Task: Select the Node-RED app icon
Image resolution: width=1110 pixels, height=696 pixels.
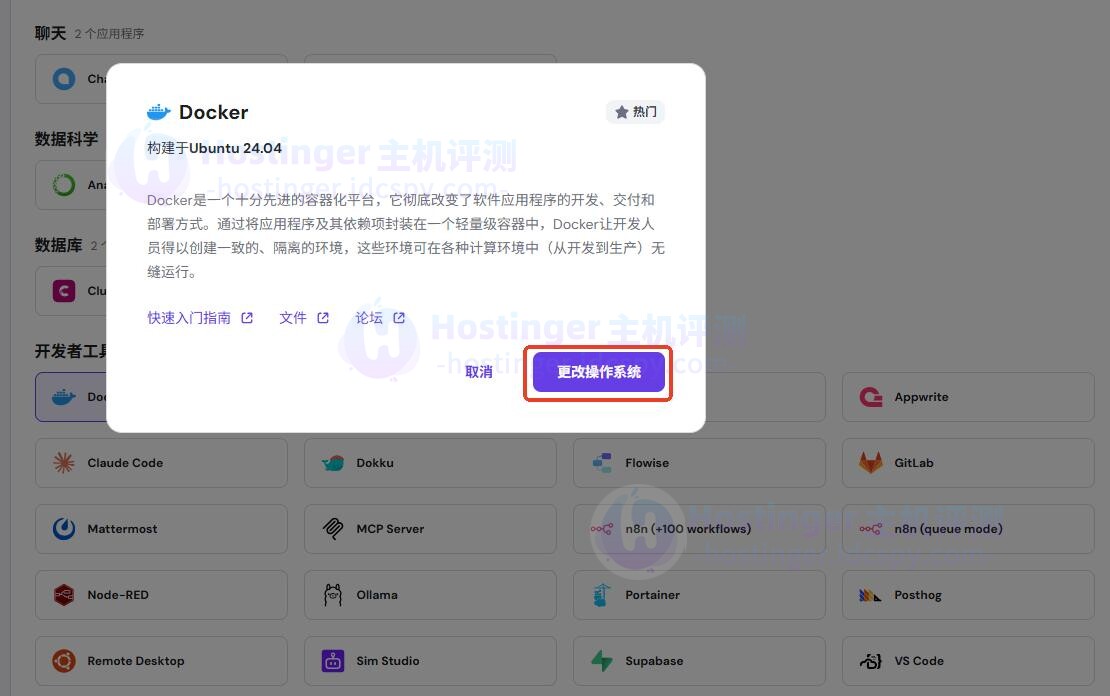Action: (63, 594)
